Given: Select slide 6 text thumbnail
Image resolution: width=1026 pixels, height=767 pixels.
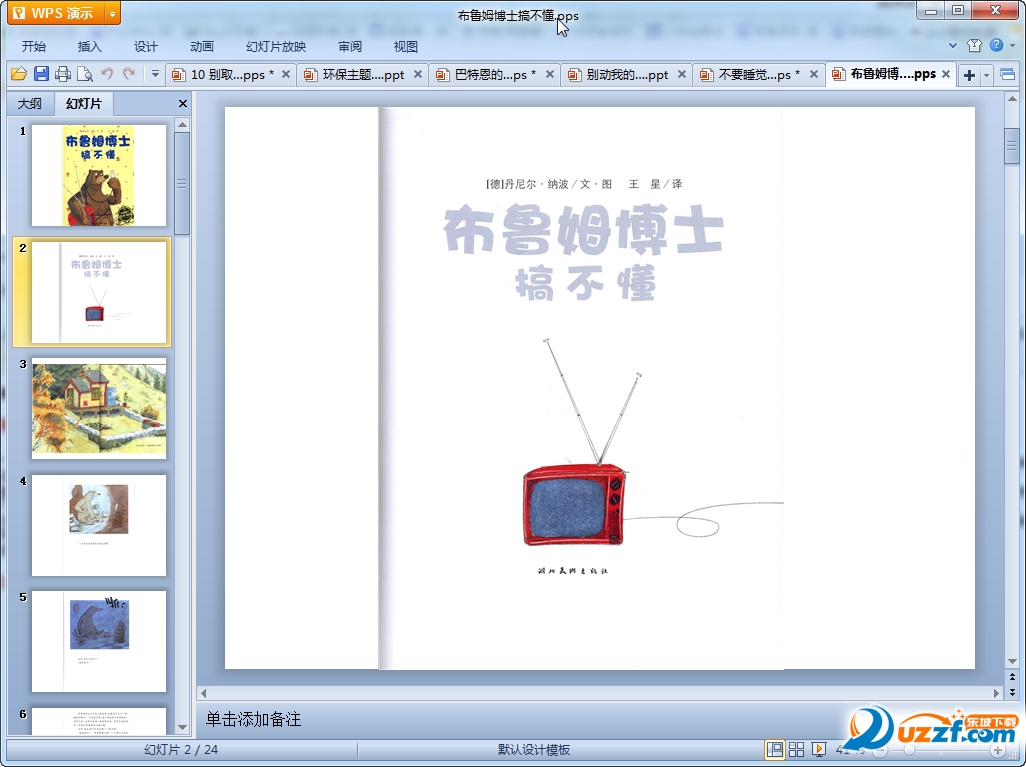Looking at the screenshot, I should point(99,721).
